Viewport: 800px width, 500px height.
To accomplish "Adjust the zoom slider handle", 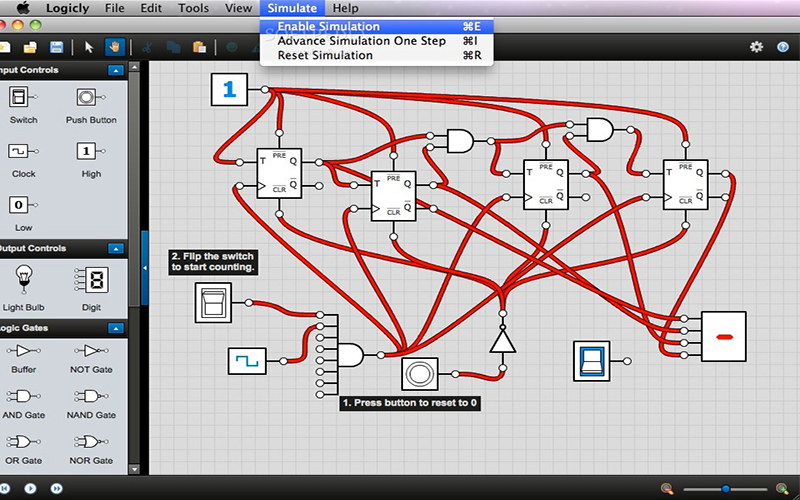I will (x=726, y=489).
